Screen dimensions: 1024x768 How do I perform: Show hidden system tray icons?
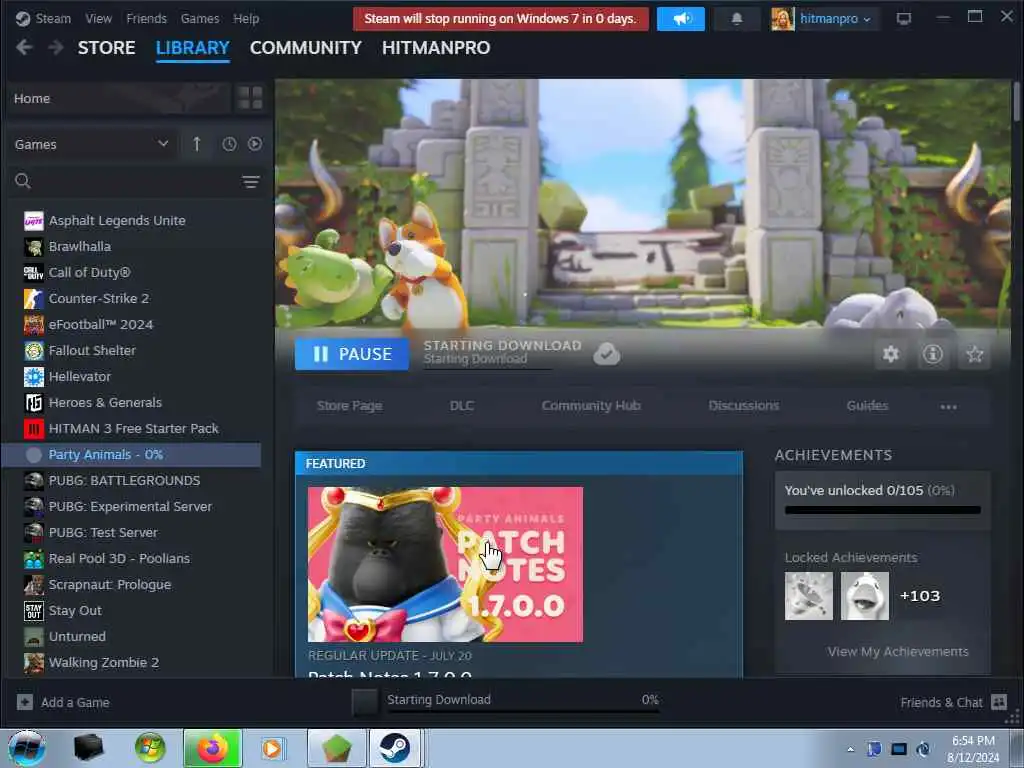point(850,749)
